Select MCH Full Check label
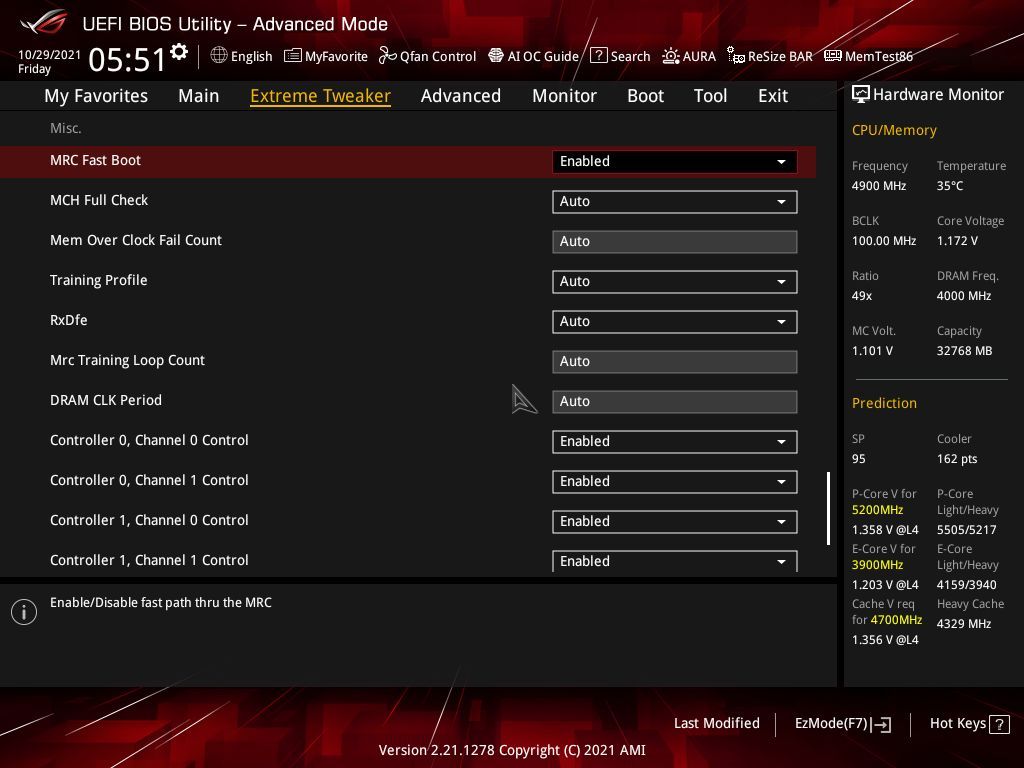1024x768 pixels. pos(99,200)
